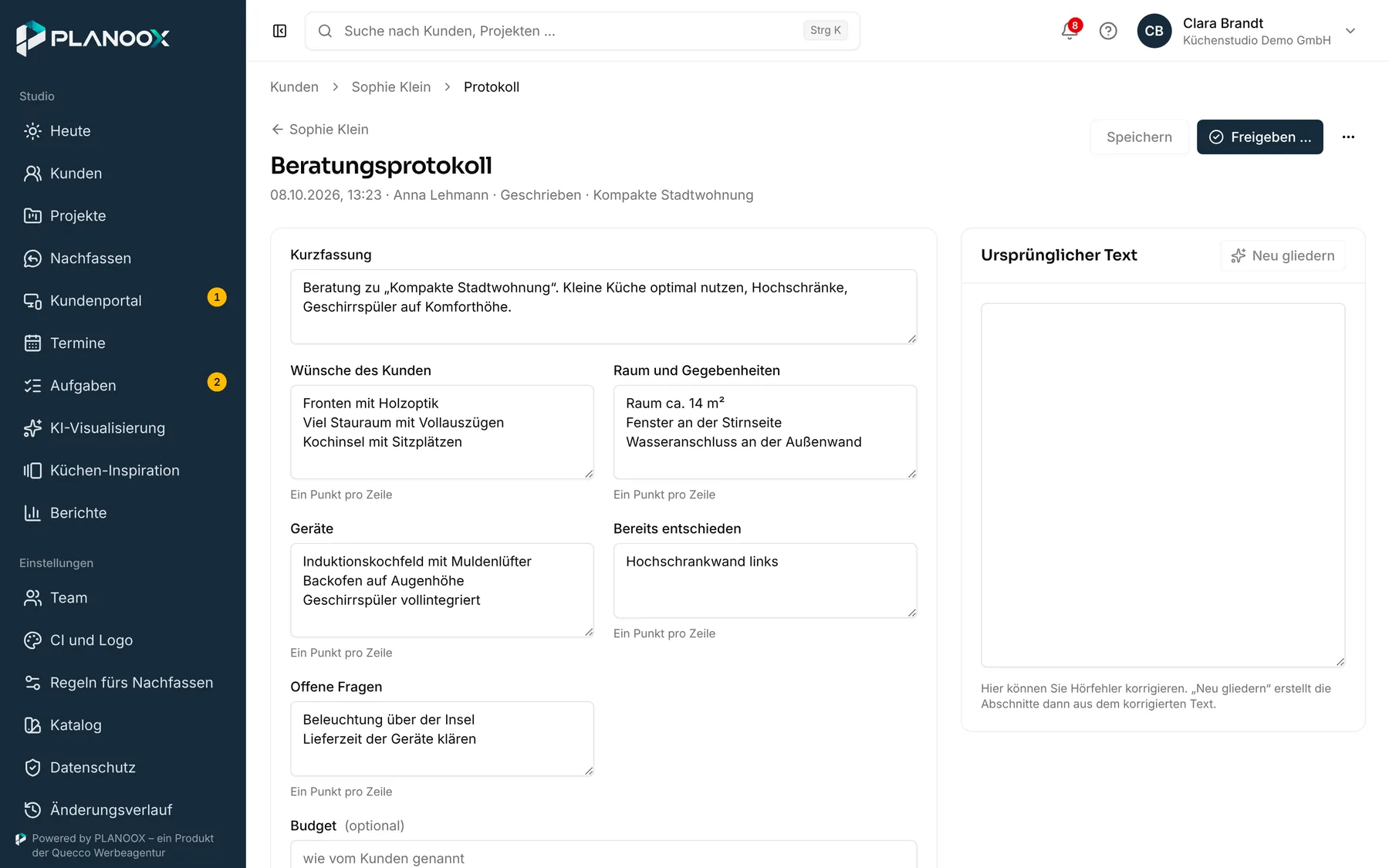Click the Kundenportal monitor icon
This screenshot has height=868, width=1389.
pyautogui.click(x=32, y=301)
